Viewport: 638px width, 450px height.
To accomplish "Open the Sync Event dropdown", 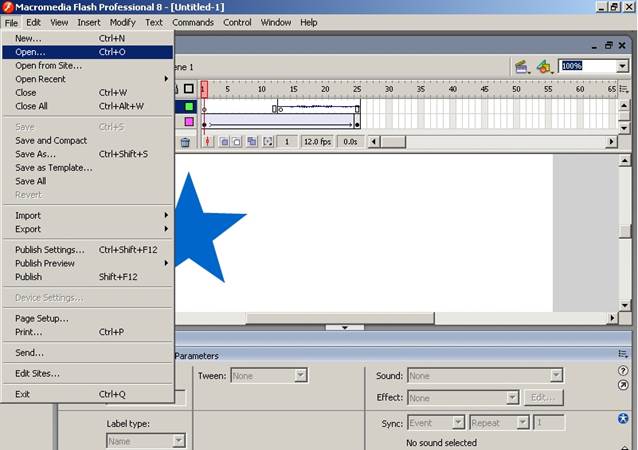I will [458, 422].
